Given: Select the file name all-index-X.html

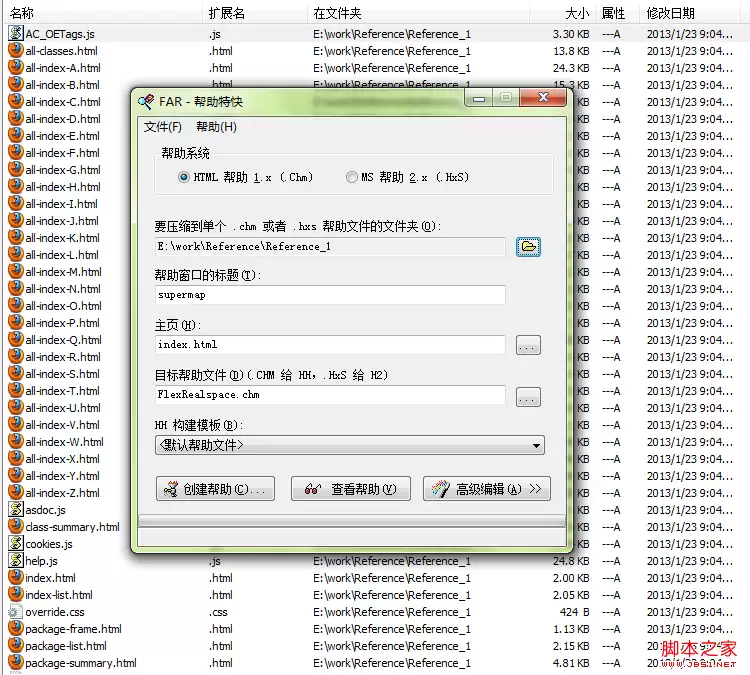Looking at the screenshot, I should tap(63, 459).
